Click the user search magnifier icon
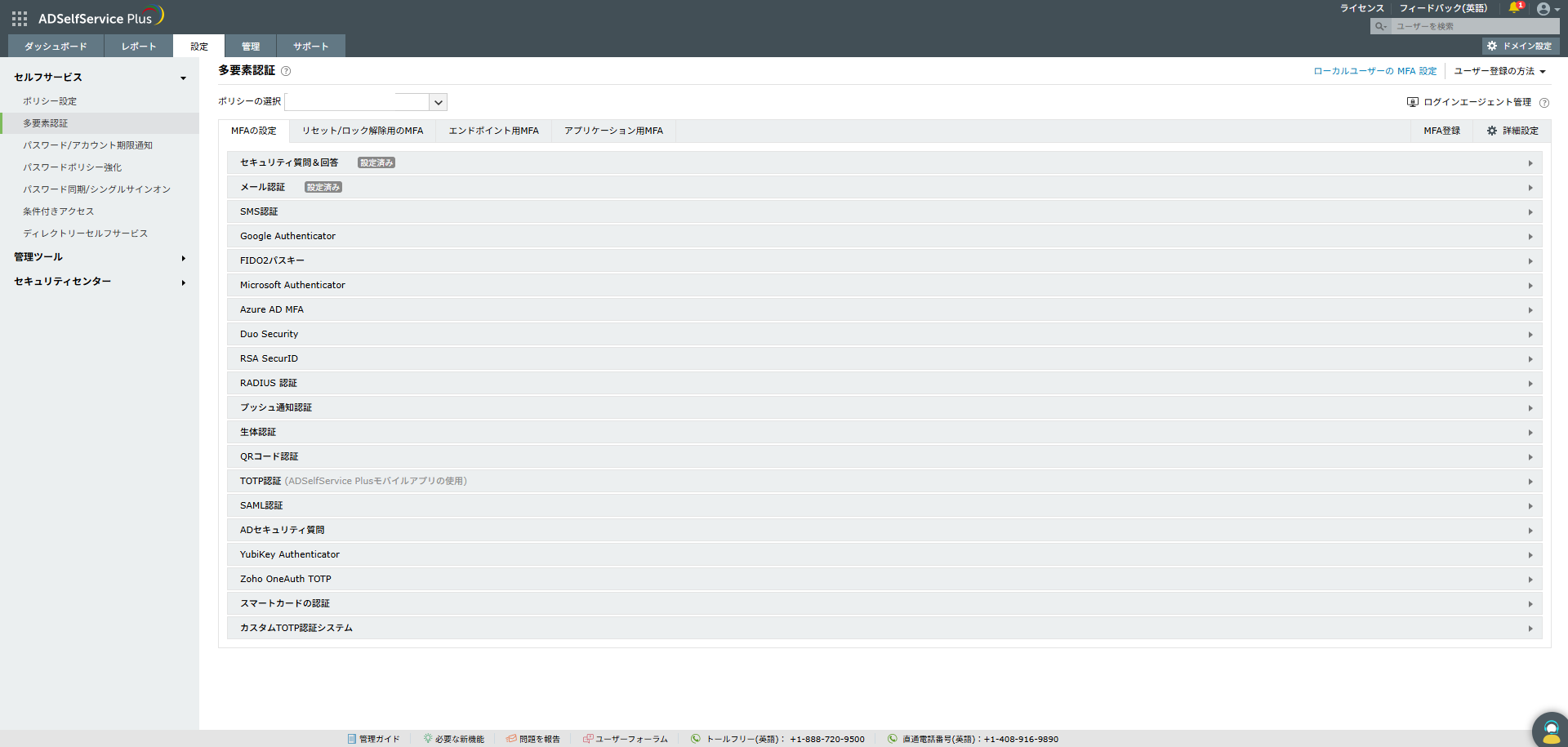This screenshot has width=1568, height=747. (1380, 26)
